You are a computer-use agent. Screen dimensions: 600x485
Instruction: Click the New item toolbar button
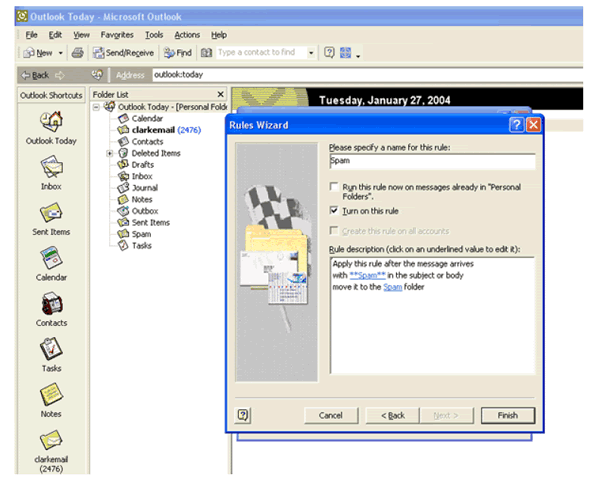38,53
